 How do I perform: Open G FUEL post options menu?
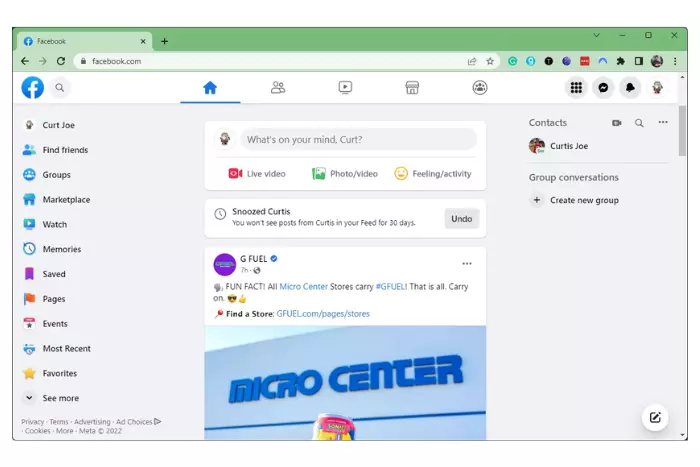[x=467, y=263]
